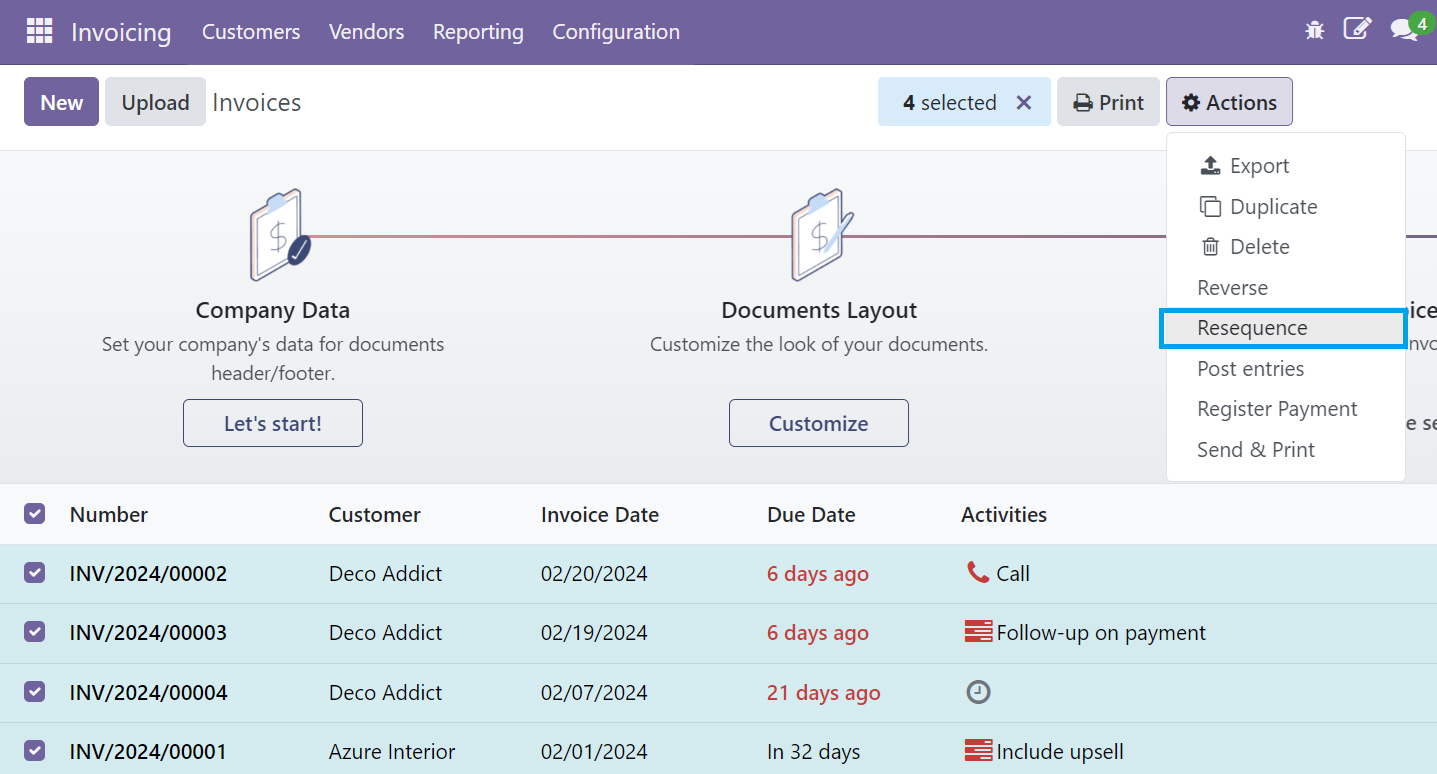1437x774 pixels.
Task: Click the New invoice button
Action: click(62, 102)
